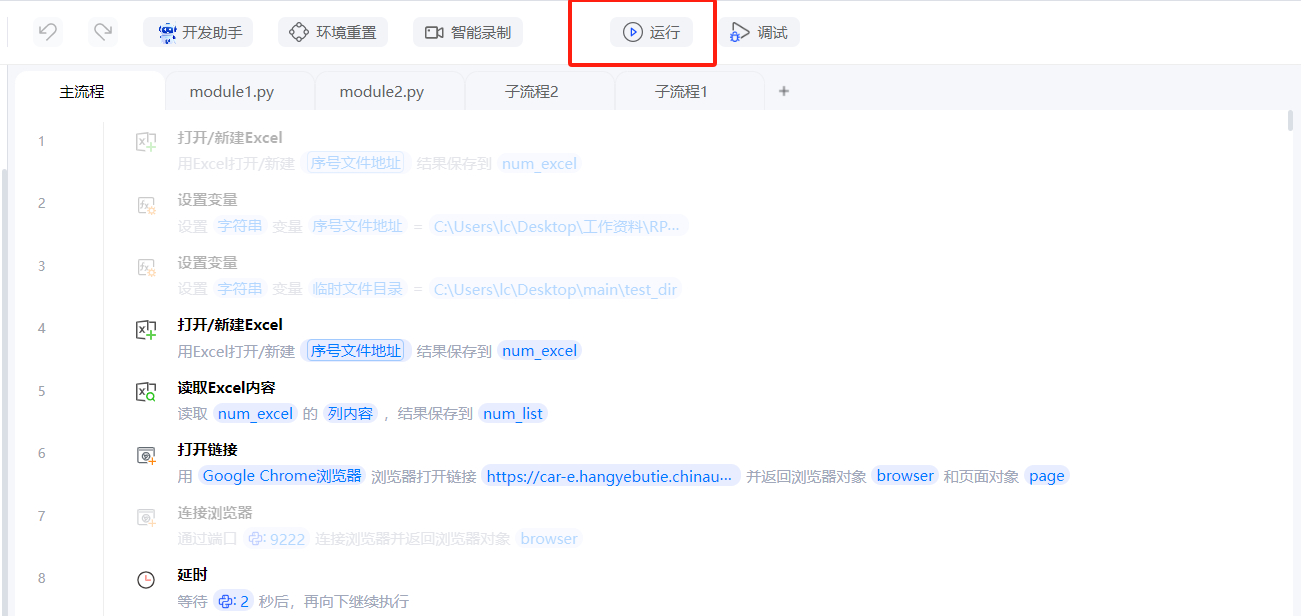Click the redo arrow icon

tap(102, 32)
